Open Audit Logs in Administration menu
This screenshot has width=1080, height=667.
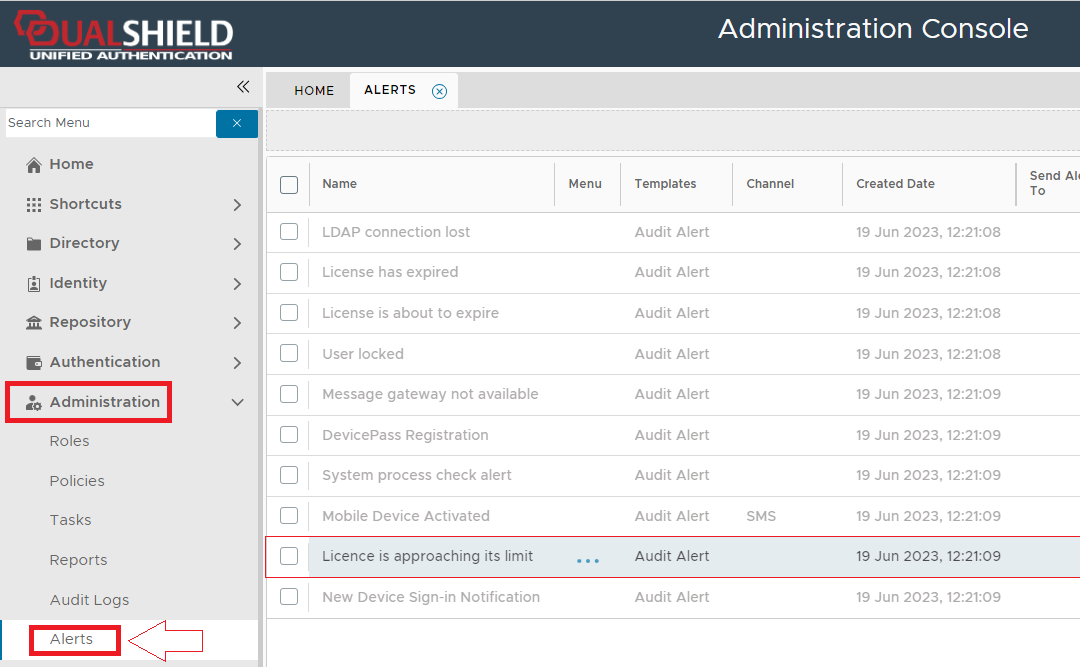tap(89, 600)
